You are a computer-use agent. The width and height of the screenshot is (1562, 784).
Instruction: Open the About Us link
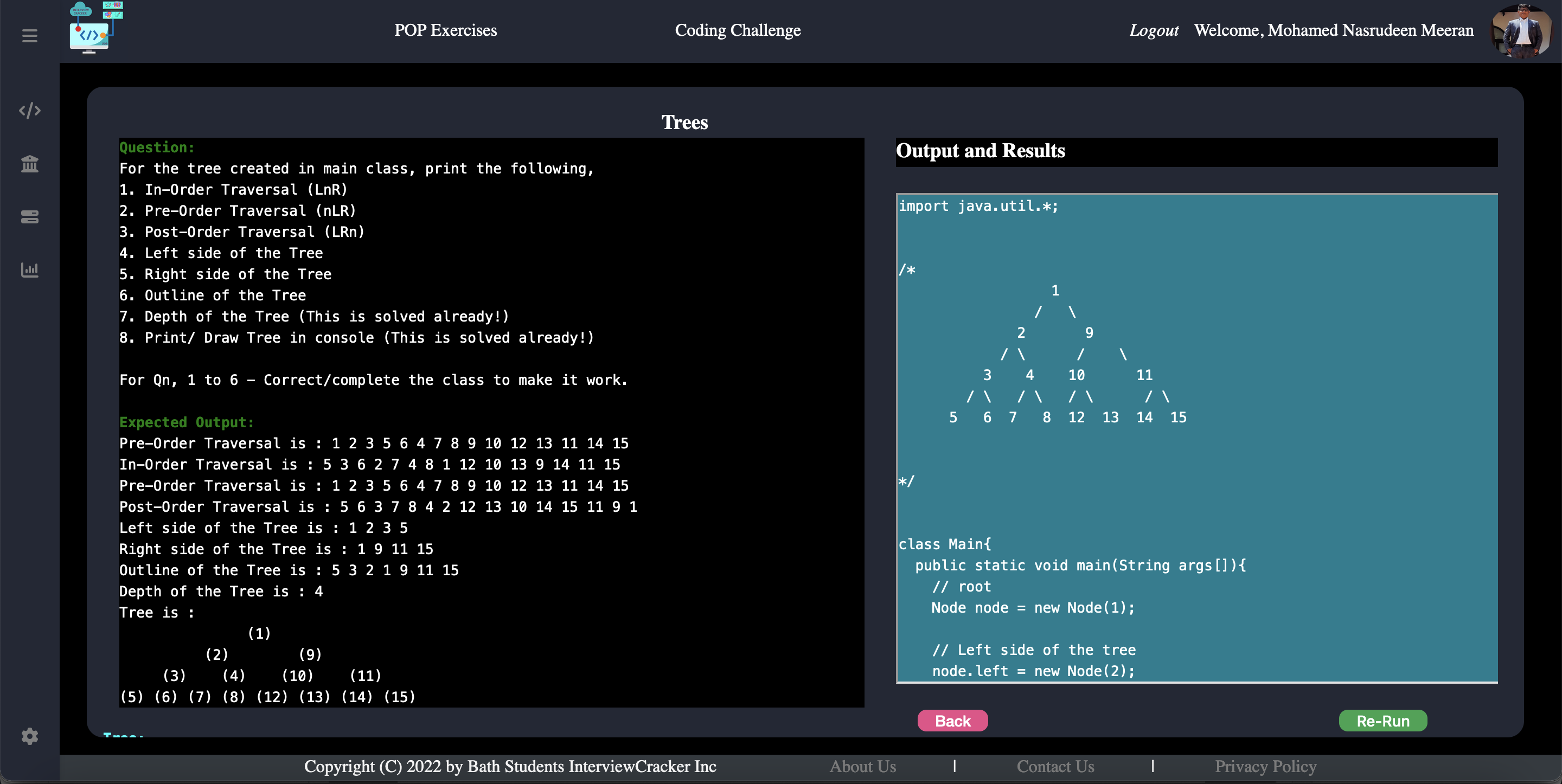click(x=863, y=766)
